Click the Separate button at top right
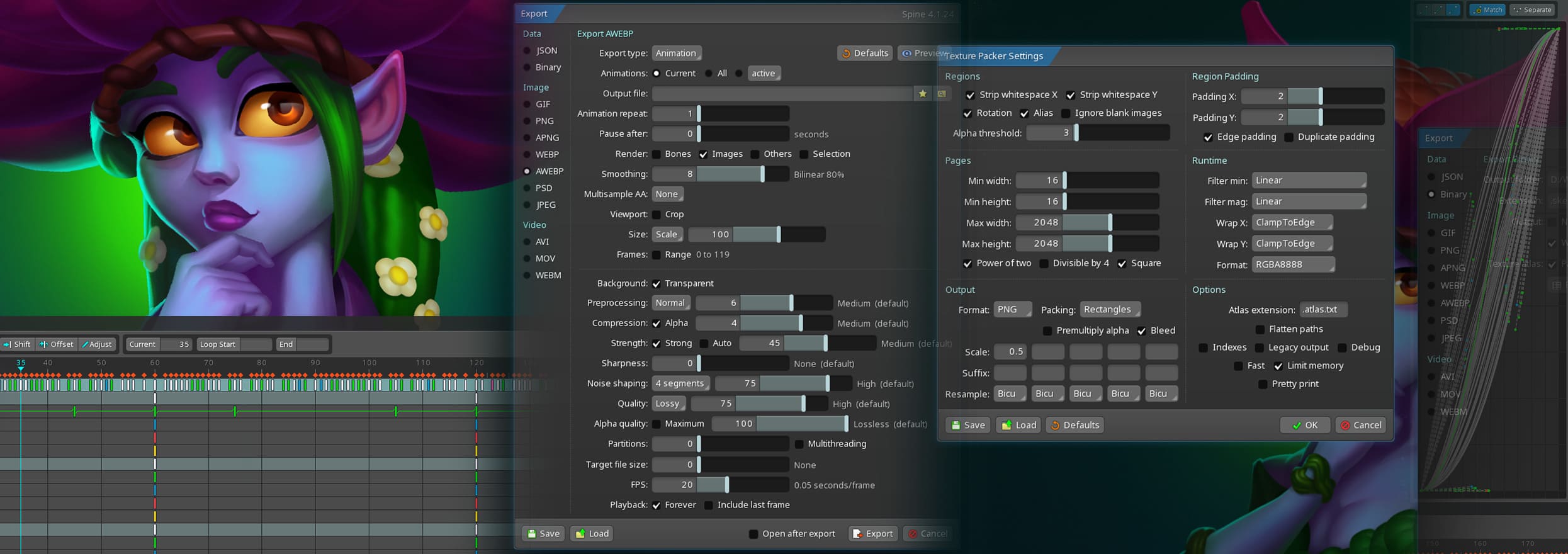This screenshot has width=1568, height=554. pos(1531,9)
